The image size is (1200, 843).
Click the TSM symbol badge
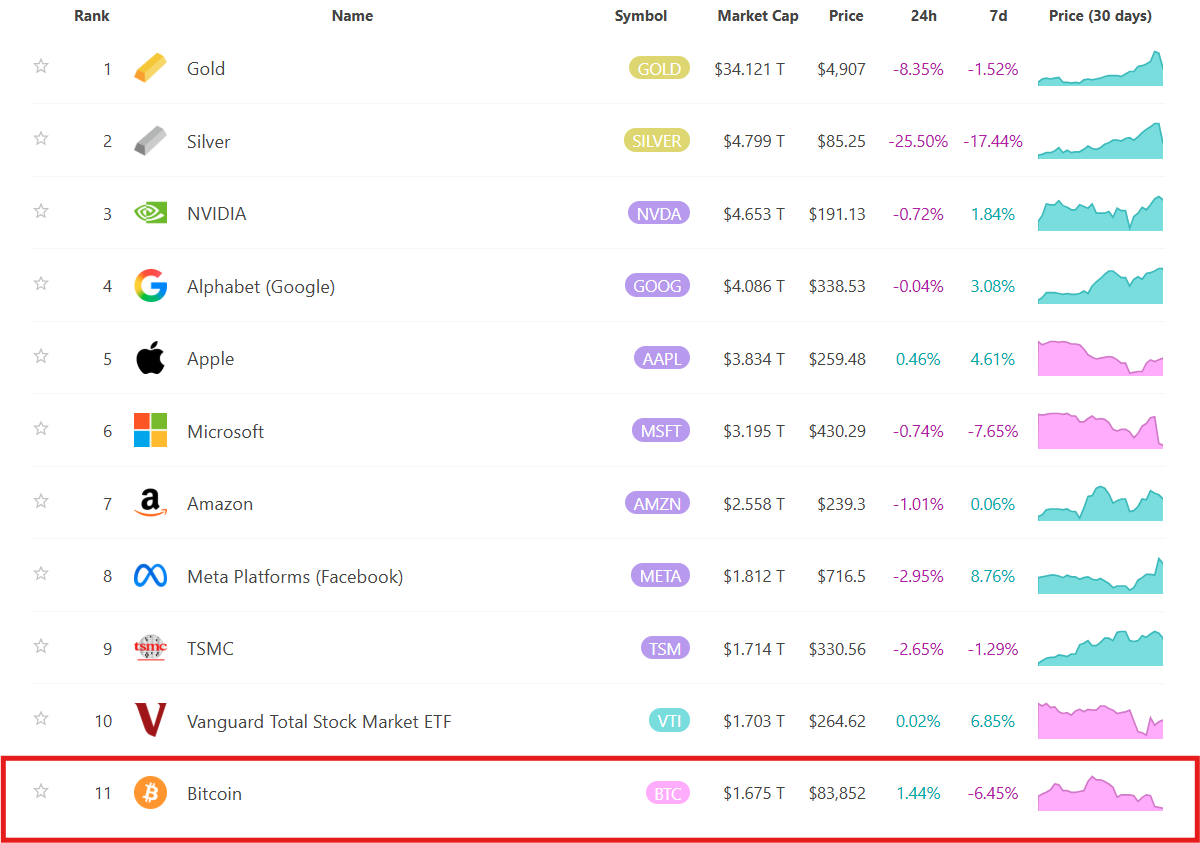coord(665,648)
